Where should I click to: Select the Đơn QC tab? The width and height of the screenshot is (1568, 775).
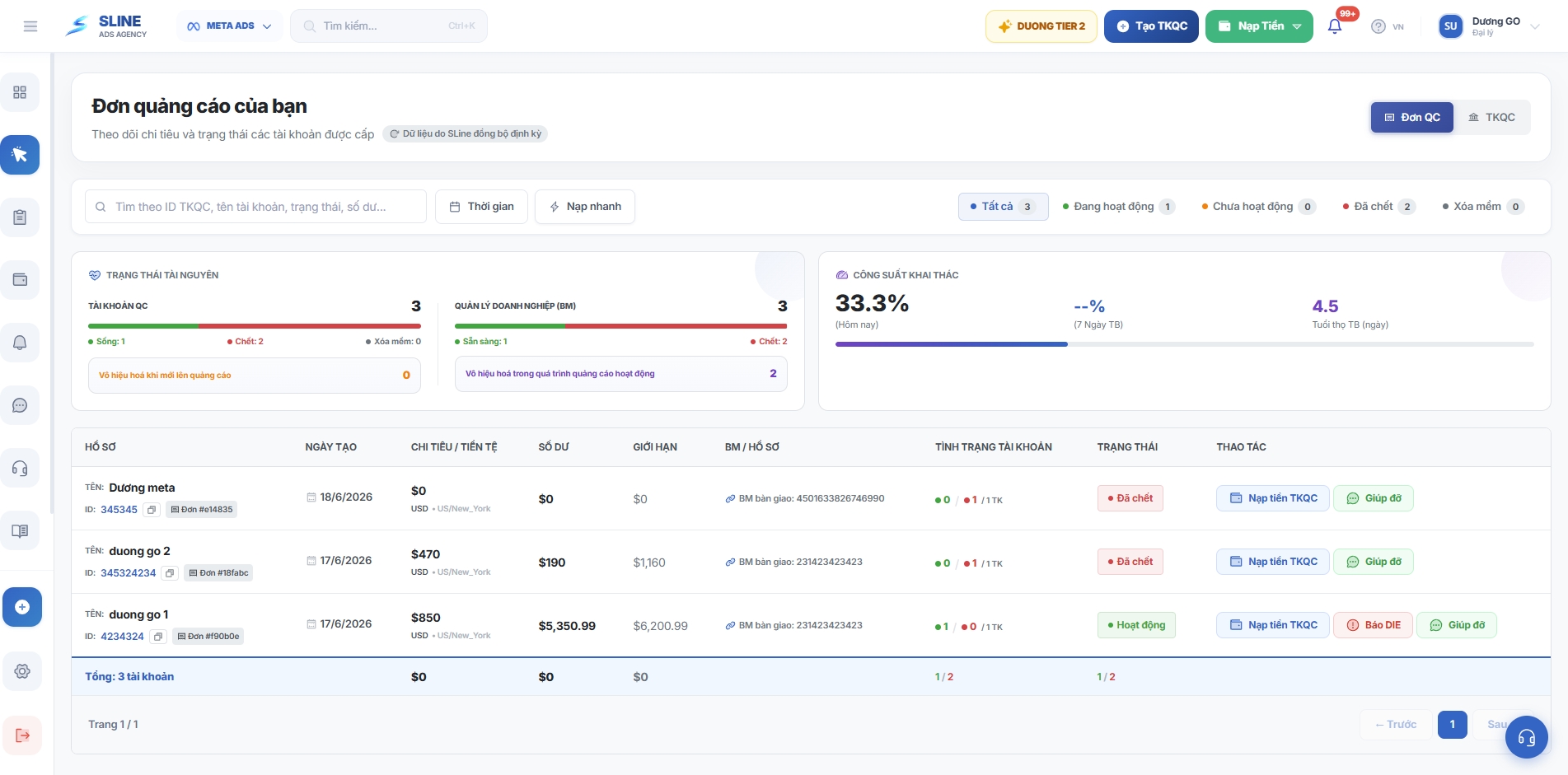1412,117
